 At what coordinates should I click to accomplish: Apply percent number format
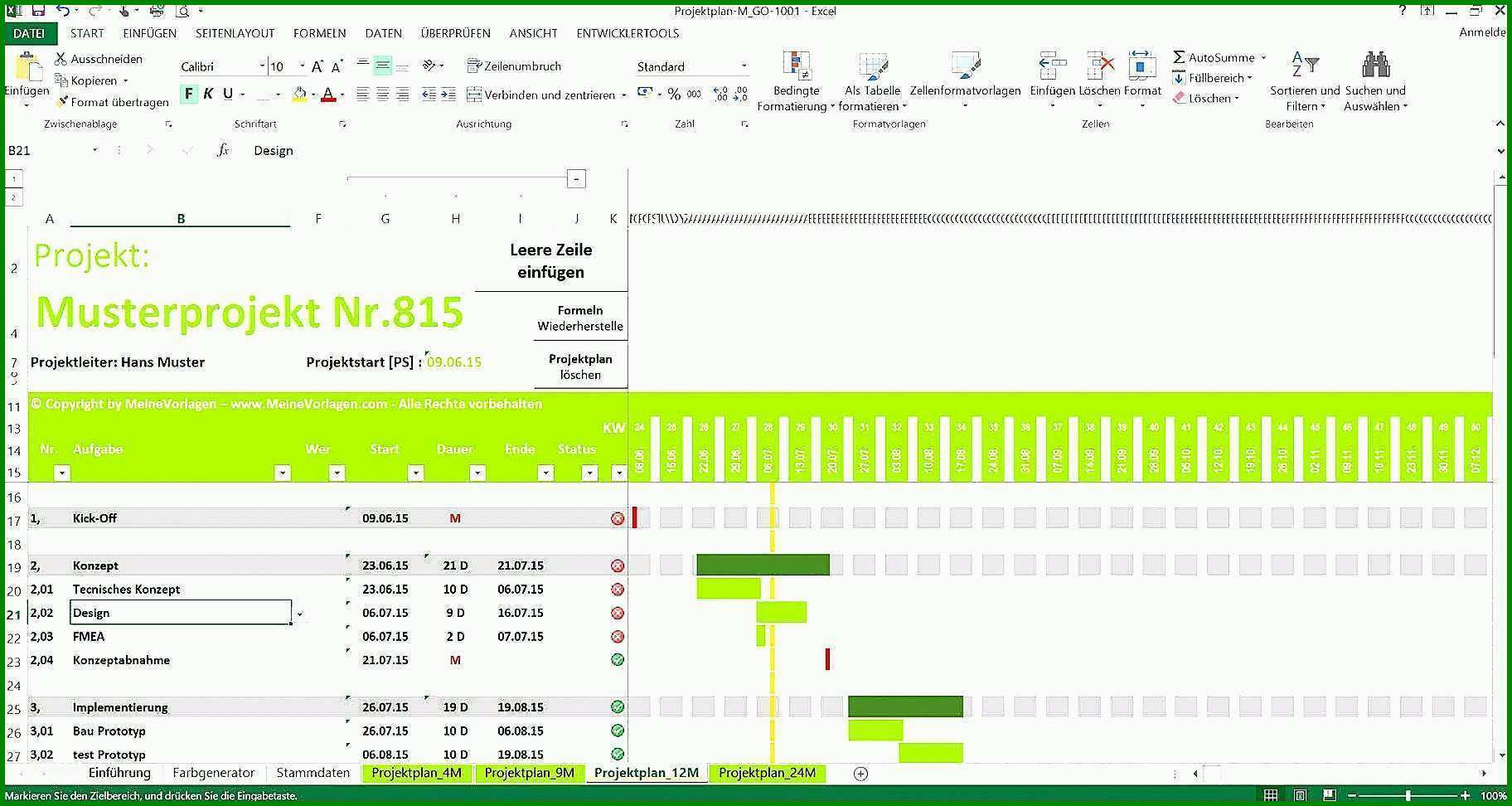674,95
